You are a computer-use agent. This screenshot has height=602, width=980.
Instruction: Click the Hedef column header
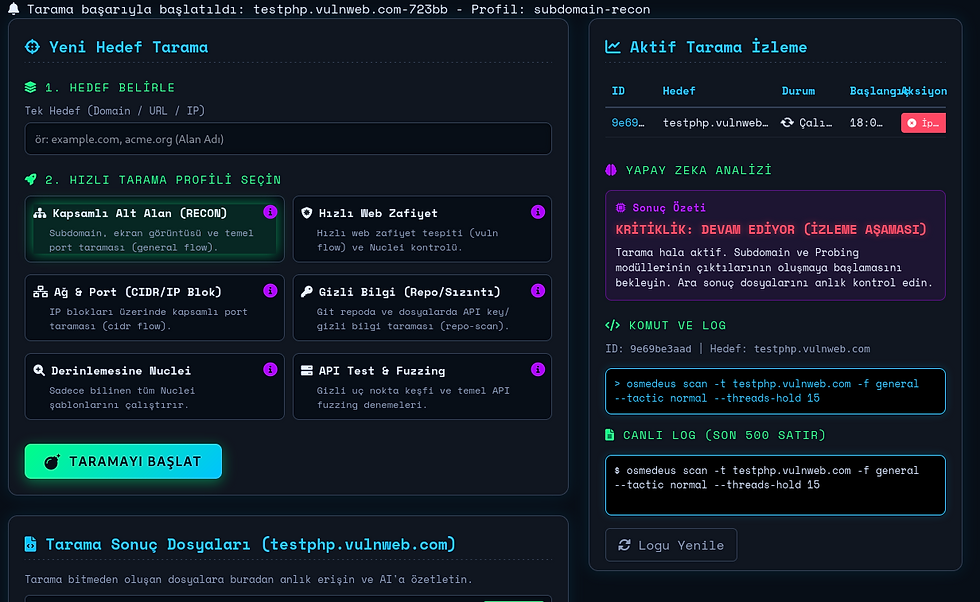(679, 91)
